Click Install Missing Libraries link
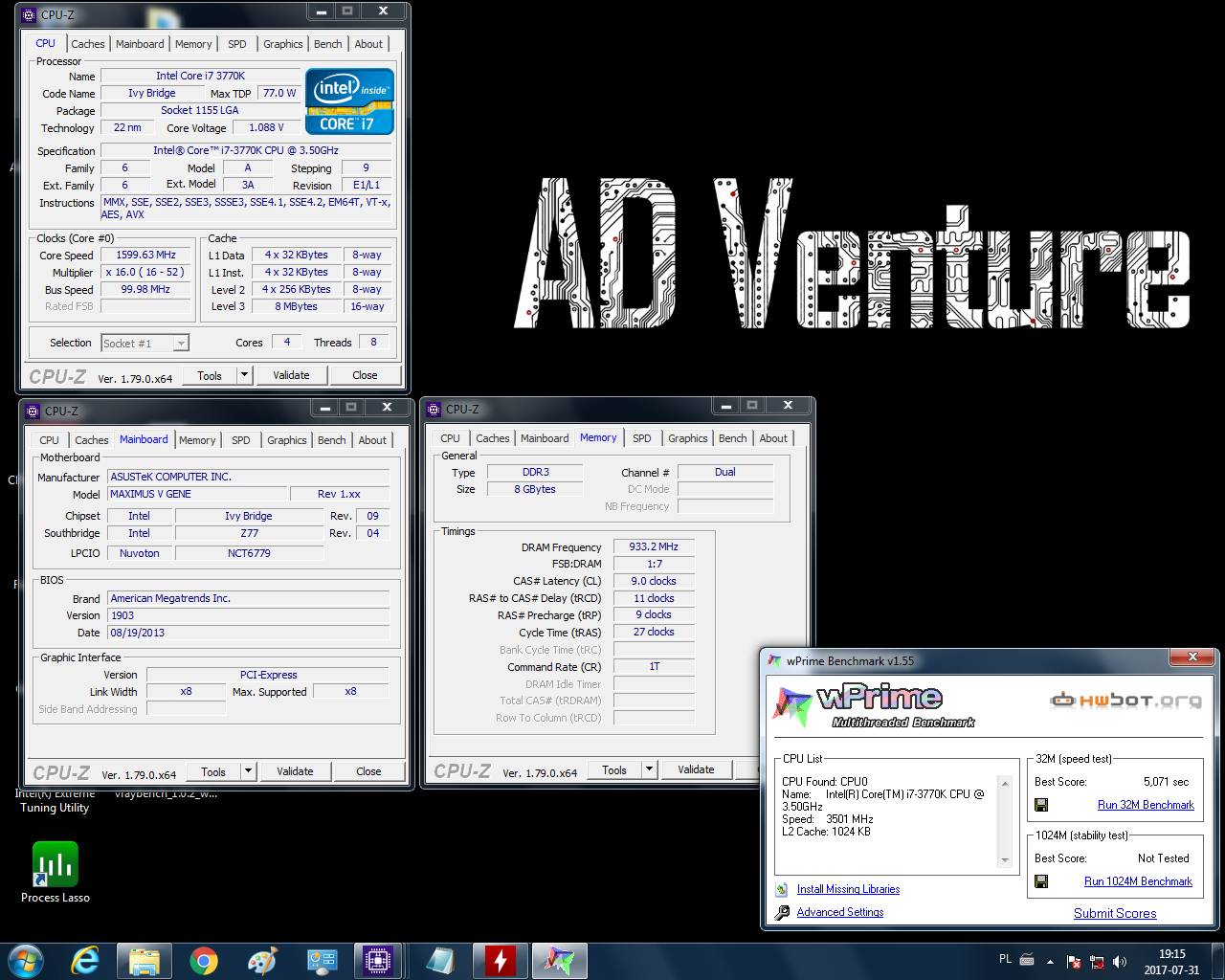Image resolution: width=1225 pixels, height=980 pixels. pyautogui.click(x=848, y=889)
